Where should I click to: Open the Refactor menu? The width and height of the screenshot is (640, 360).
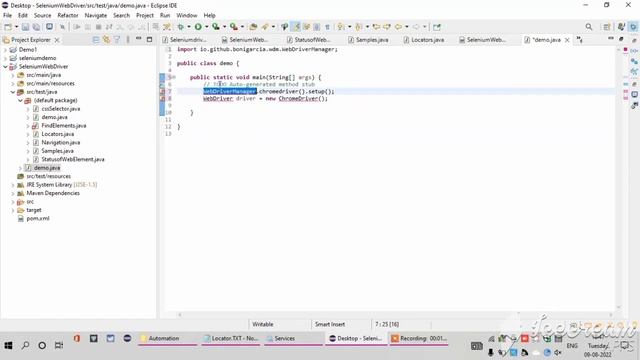point(68,15)
